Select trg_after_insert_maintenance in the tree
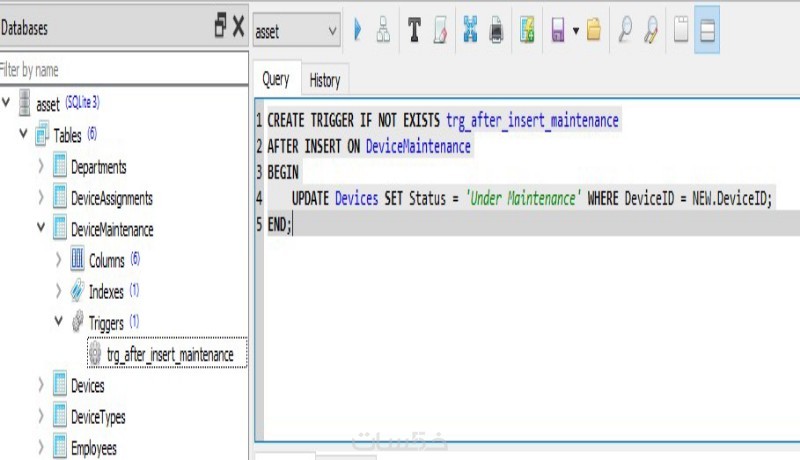Viewport: 800px width, 460px height. pyautogui.click(x=170, y=354)
